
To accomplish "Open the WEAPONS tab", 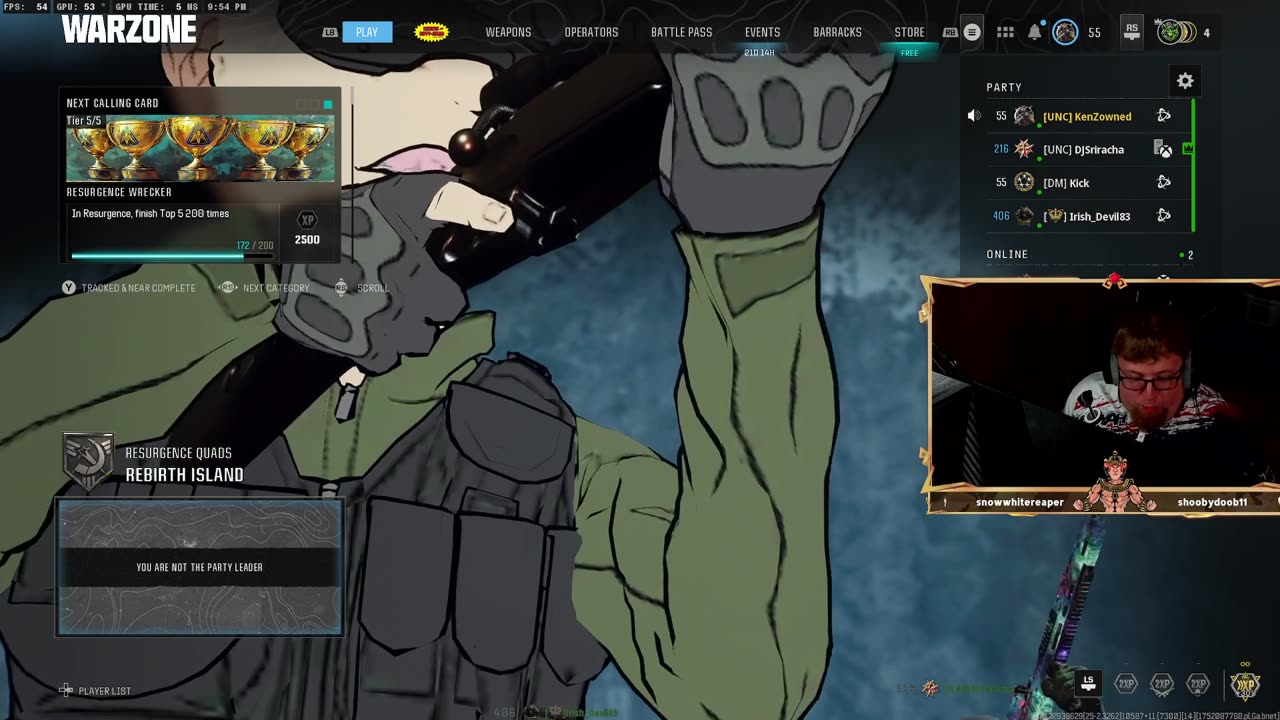I will pyautogui.click(x=508, y=32).
